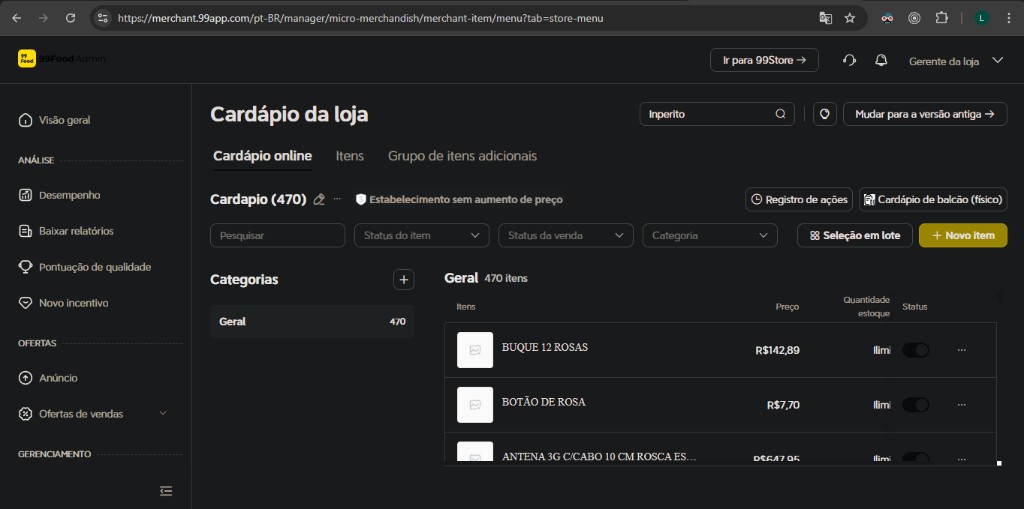The image size is (1024, 509).
Task: Collapse the sidebar with the bottom menu icon
Action: click(166, 491)
